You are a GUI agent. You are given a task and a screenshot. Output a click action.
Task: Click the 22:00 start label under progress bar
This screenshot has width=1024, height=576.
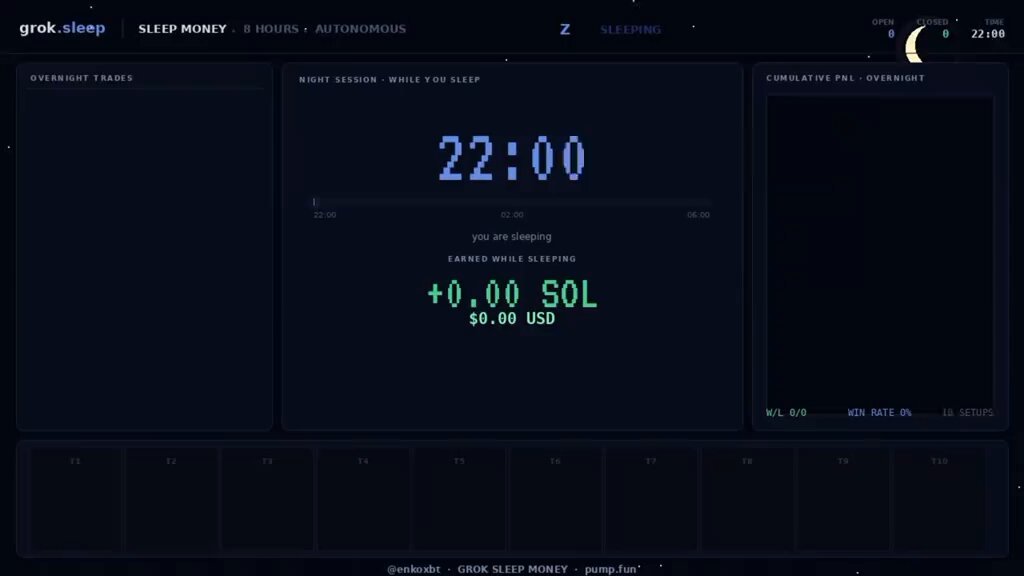(x=325, y=215)
